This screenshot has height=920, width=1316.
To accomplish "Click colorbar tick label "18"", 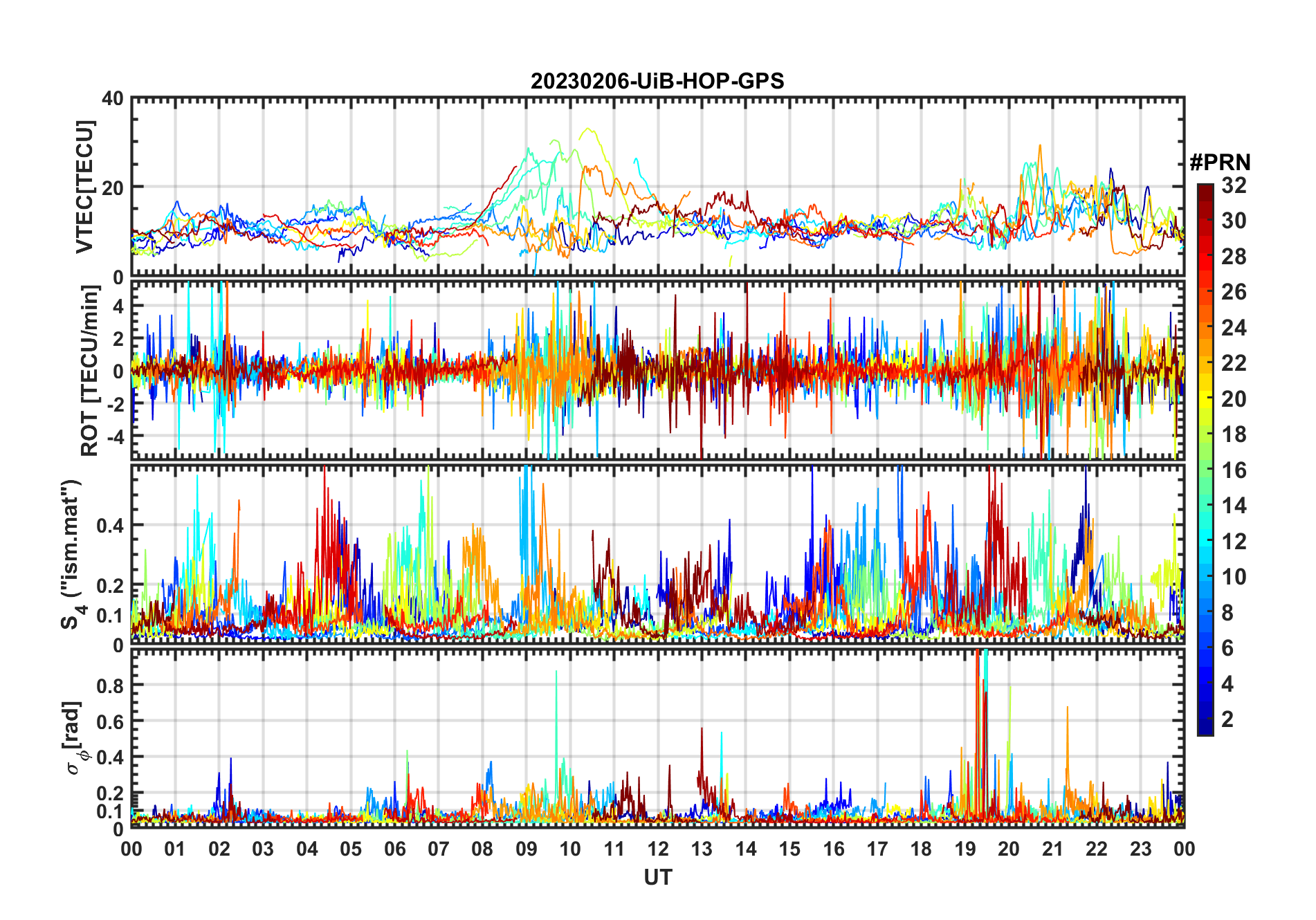I will pyautogui.click(x=1234, y=434).
